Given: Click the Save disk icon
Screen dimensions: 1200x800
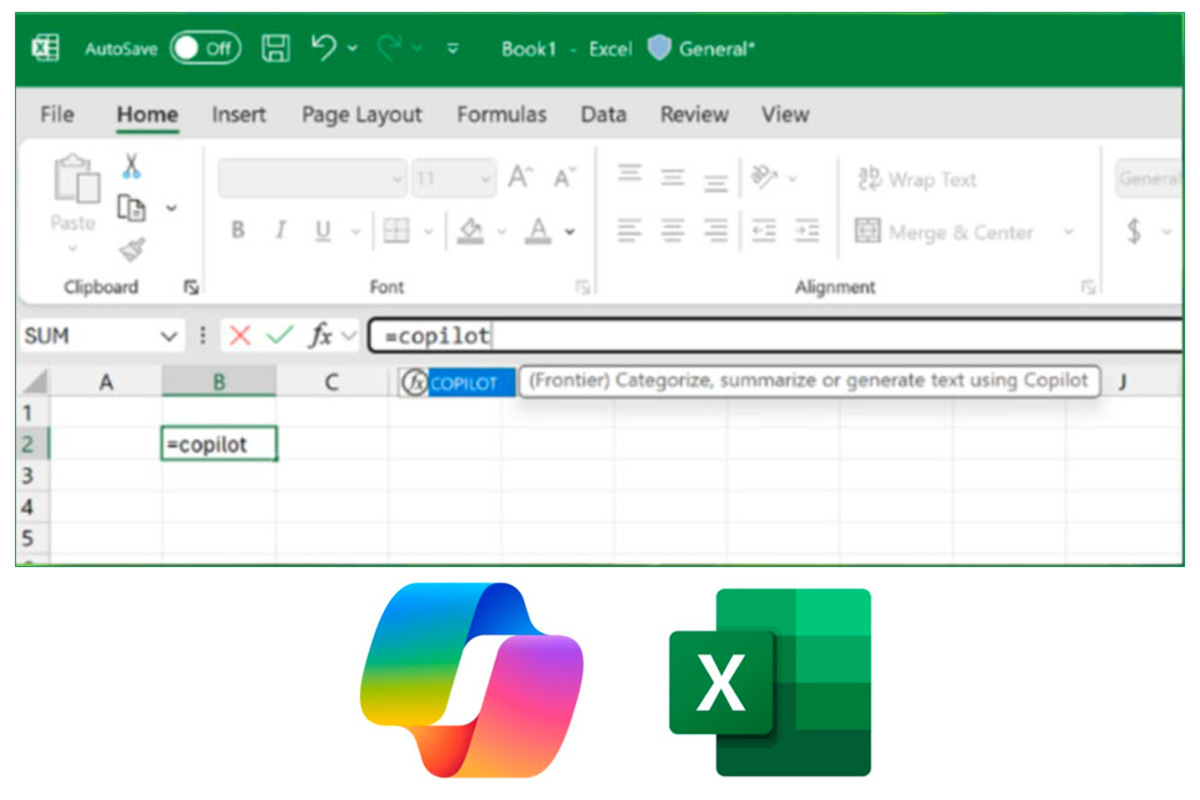Looking at the screenshot, I should (276, 48).
